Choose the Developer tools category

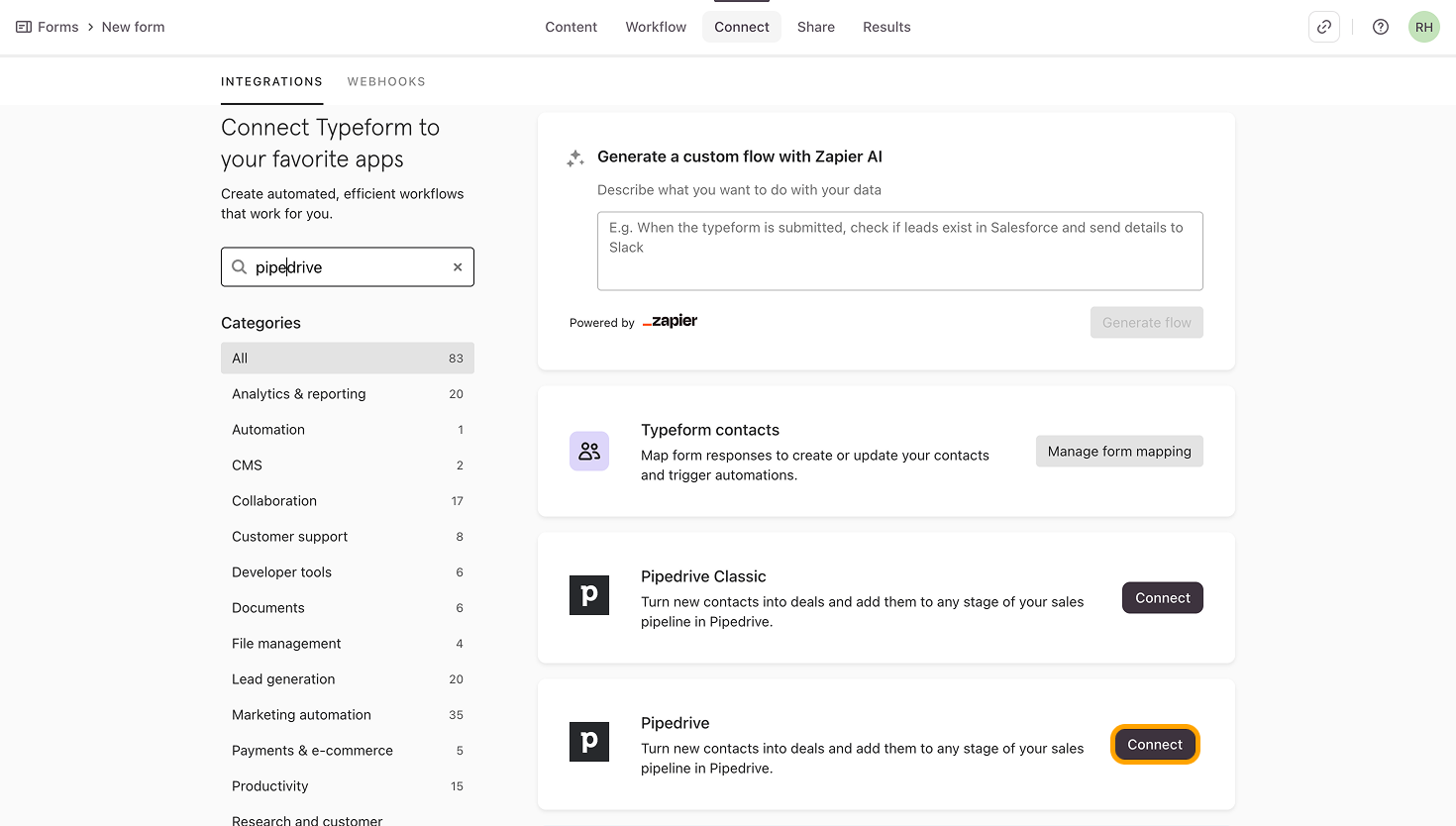point(348,572)
